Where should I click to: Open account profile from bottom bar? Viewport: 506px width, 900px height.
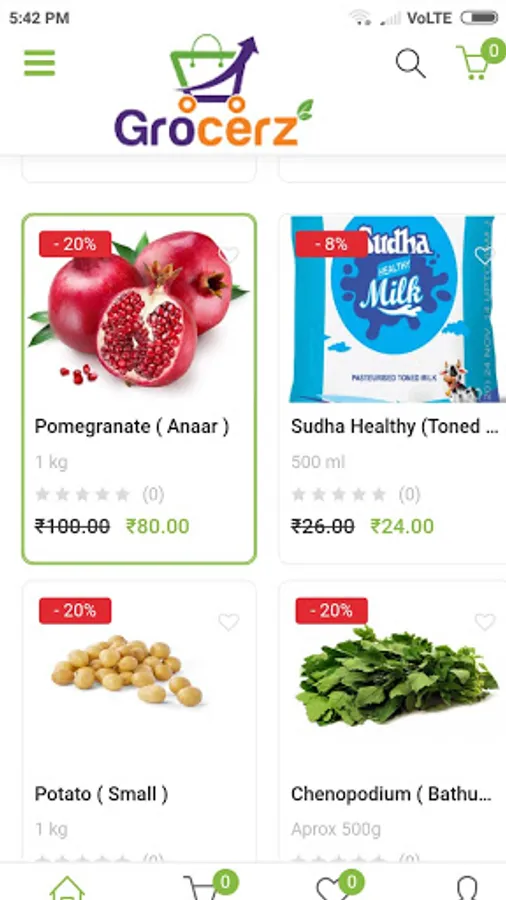468,888
